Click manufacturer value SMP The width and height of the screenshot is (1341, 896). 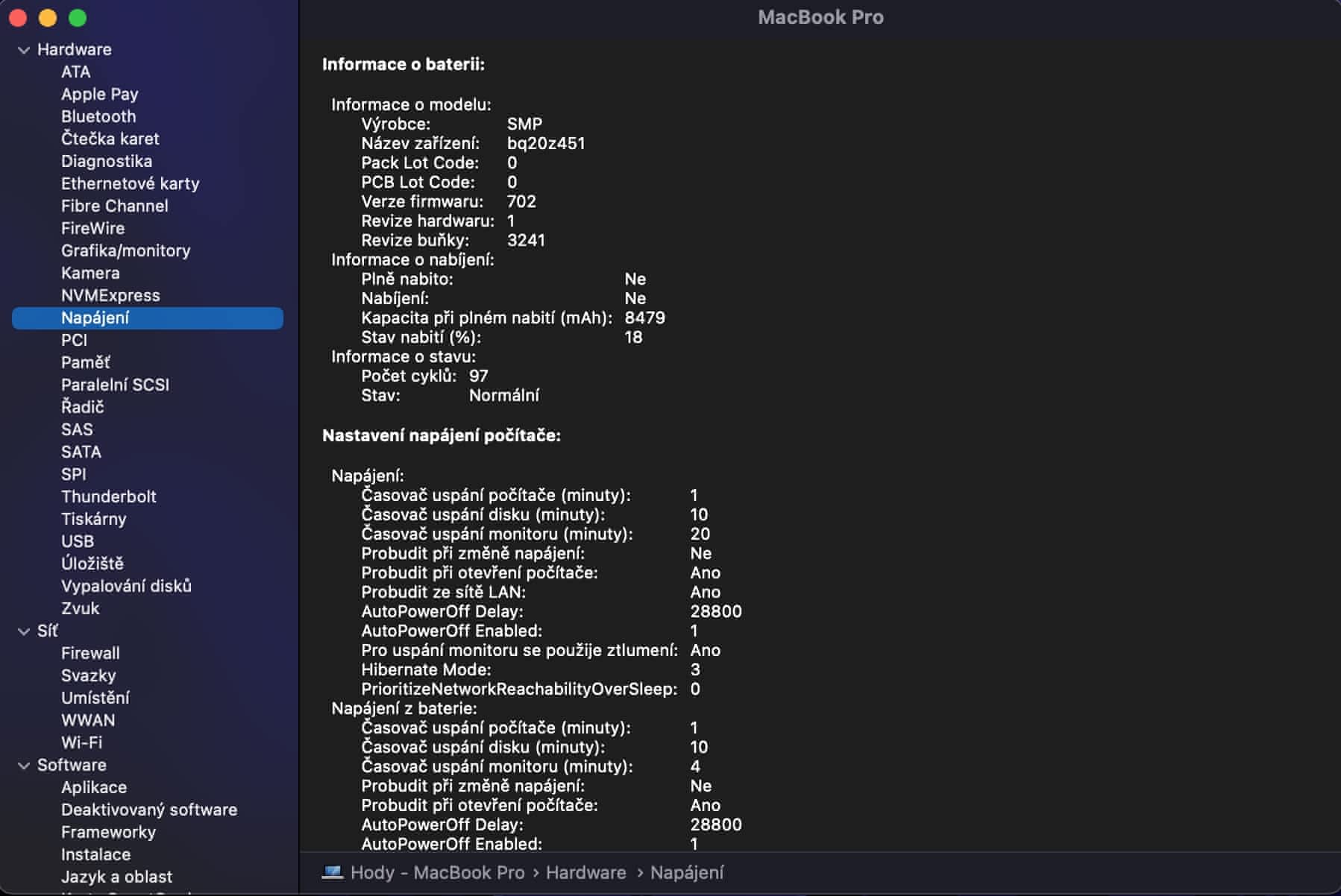click(x=525, y=124)
